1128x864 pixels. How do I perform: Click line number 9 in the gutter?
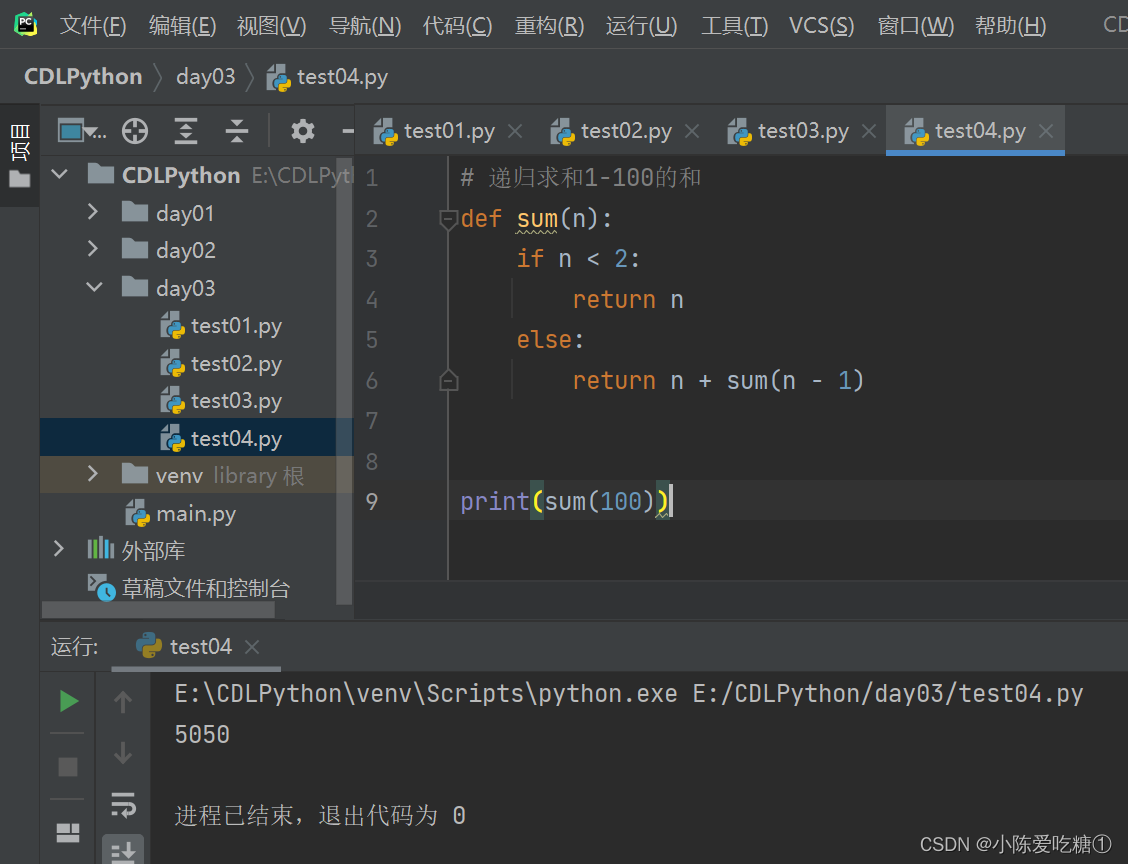(x=371, y=501)
